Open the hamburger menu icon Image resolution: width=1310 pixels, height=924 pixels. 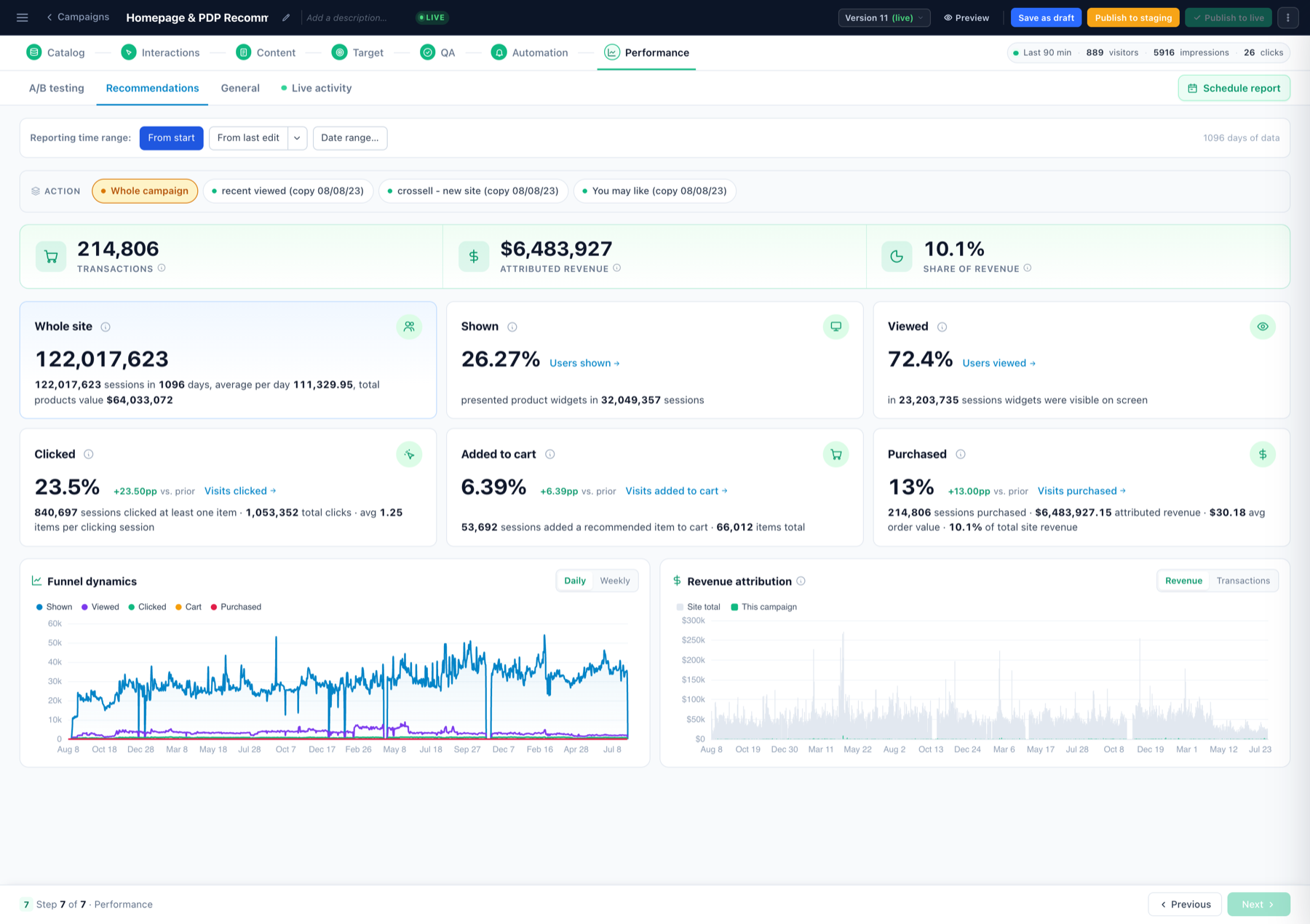pyautogui.click(x=23, y=17)
